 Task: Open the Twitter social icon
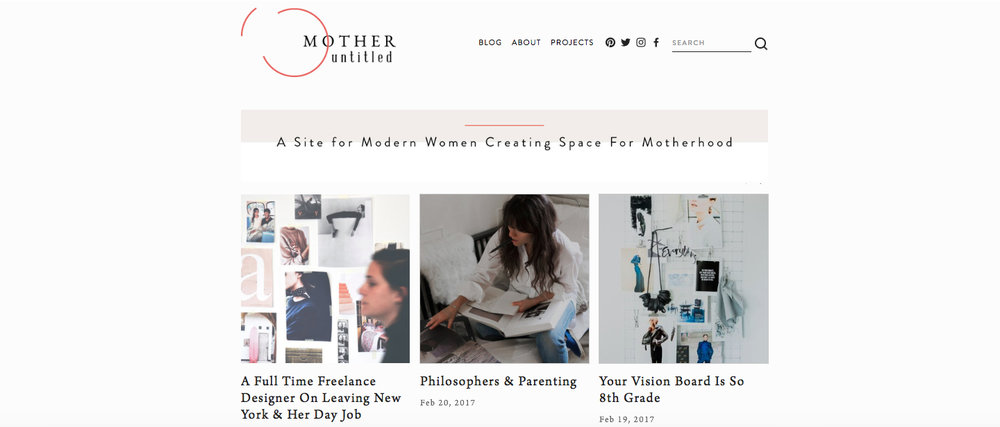coord(626,43)
